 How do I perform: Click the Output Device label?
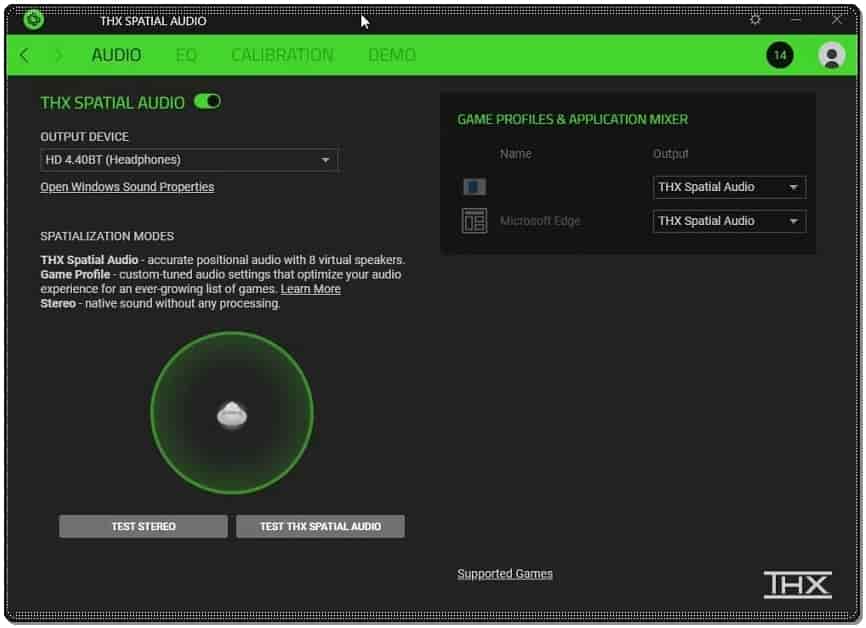coord(85,136)
